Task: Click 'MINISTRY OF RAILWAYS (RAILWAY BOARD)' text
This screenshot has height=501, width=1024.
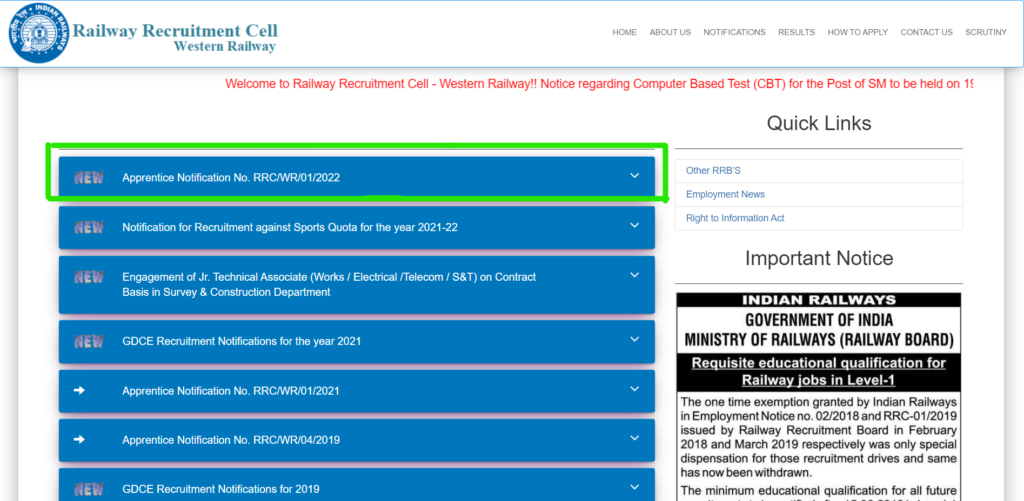Action: [x=819, y=340]
